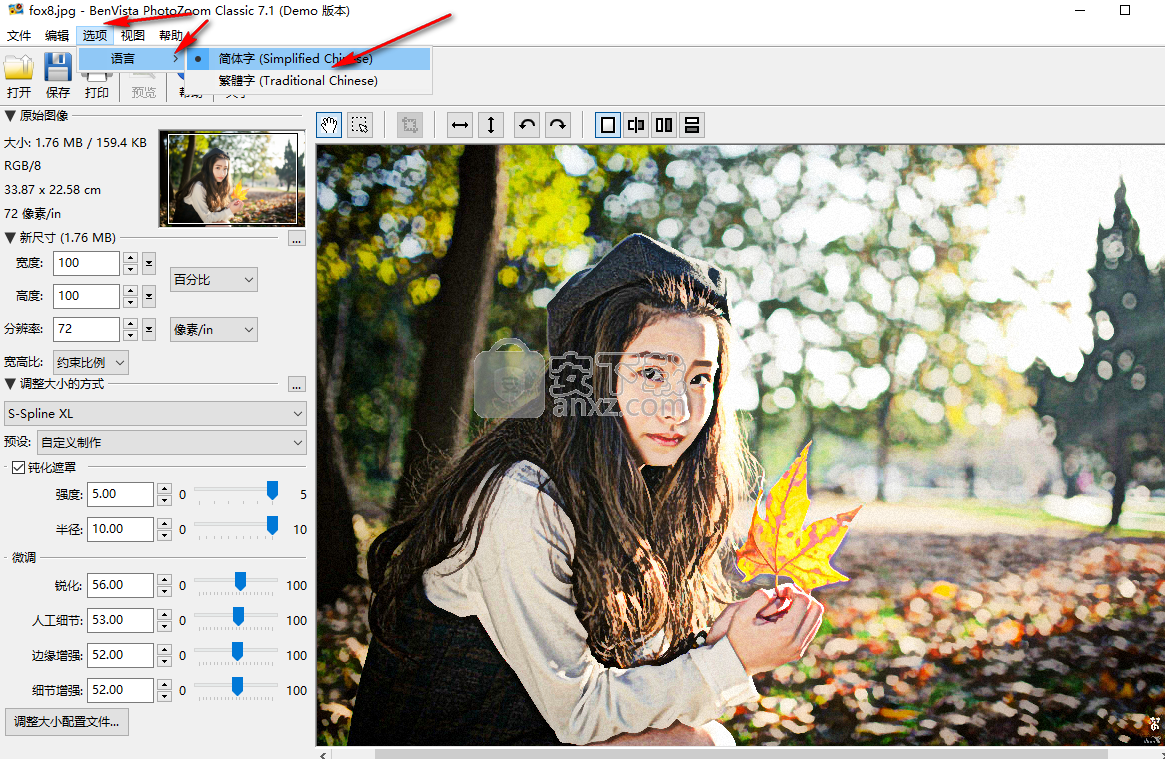Click the 锐化 sharpen slider handle
Viewport: 1165px width, 759px height.
point(240,582)
